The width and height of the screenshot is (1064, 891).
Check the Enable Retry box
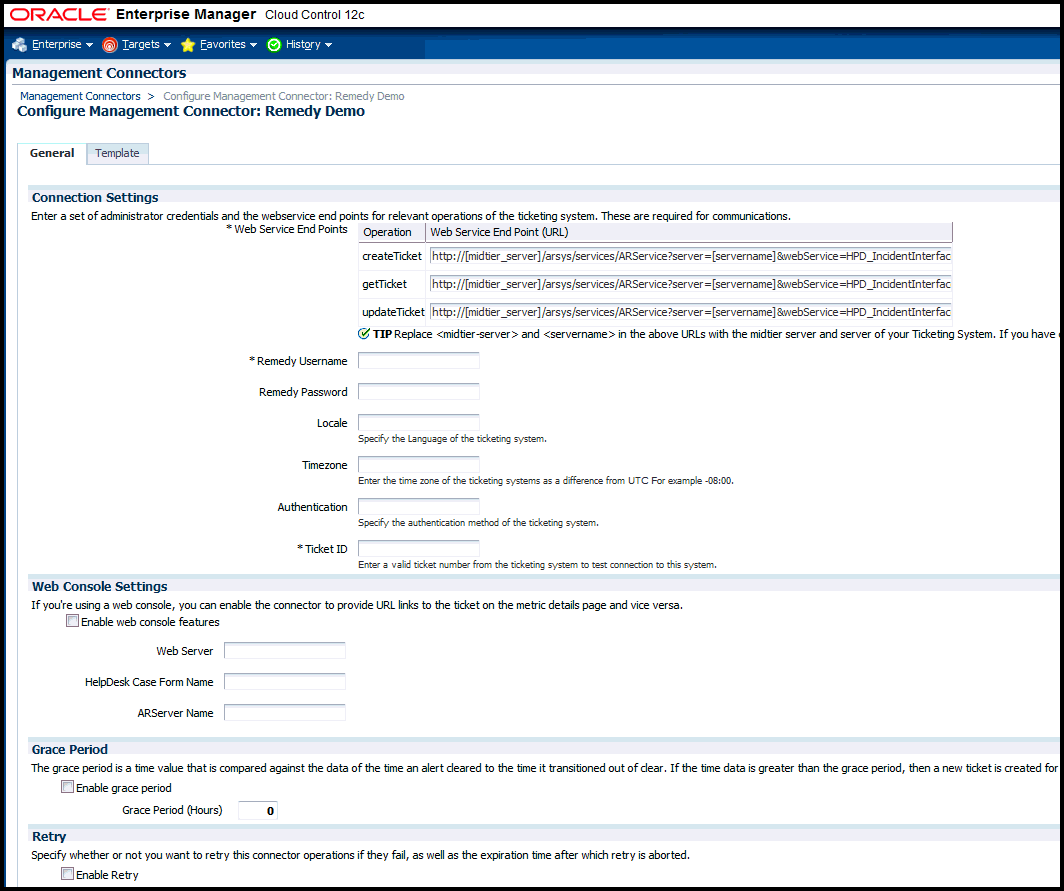tap(69, 874)
